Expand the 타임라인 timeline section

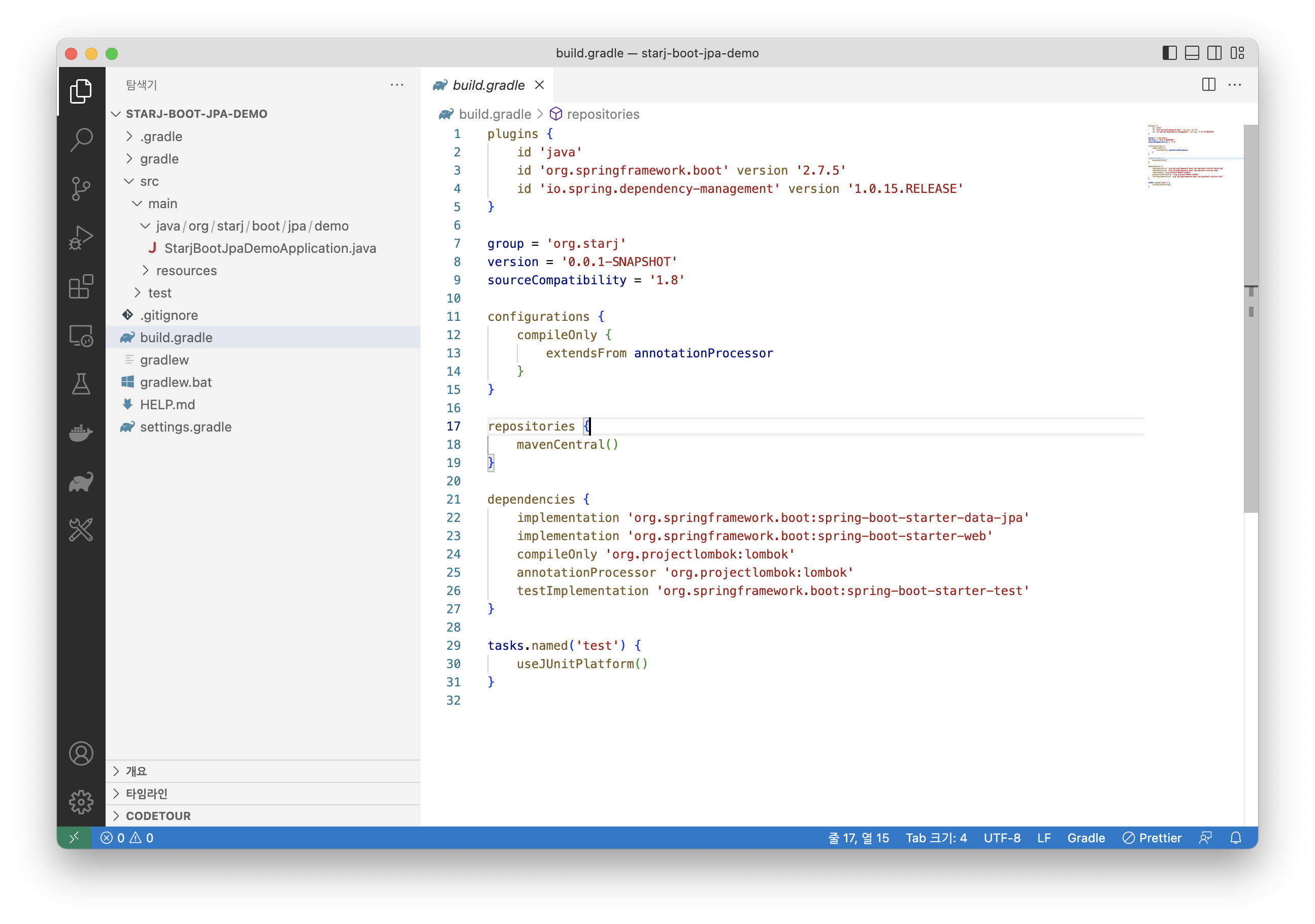point(264,794)
